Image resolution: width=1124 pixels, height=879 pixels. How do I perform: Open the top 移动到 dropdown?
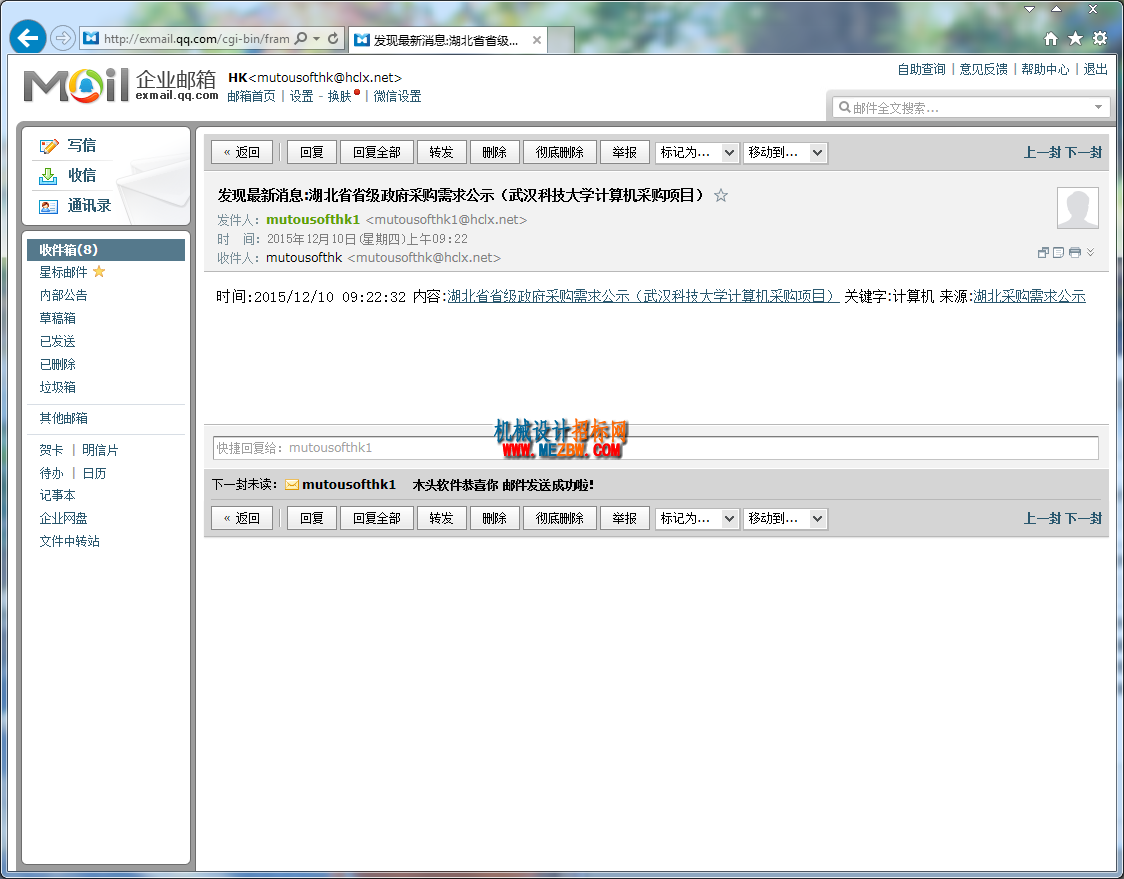point(785,153)
